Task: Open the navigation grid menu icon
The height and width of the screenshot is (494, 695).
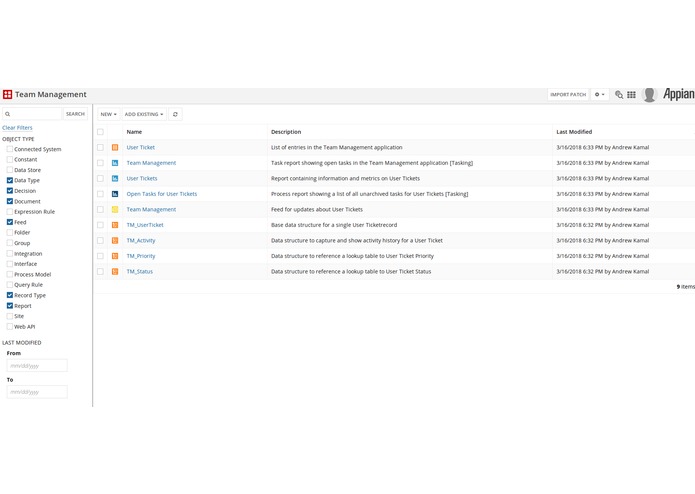Action: tap(631, 94)
